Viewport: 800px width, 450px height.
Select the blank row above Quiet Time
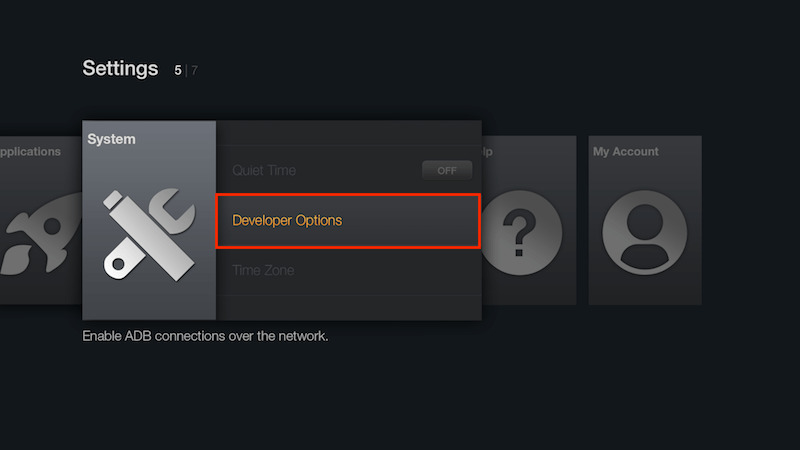(x=348, y=133)
